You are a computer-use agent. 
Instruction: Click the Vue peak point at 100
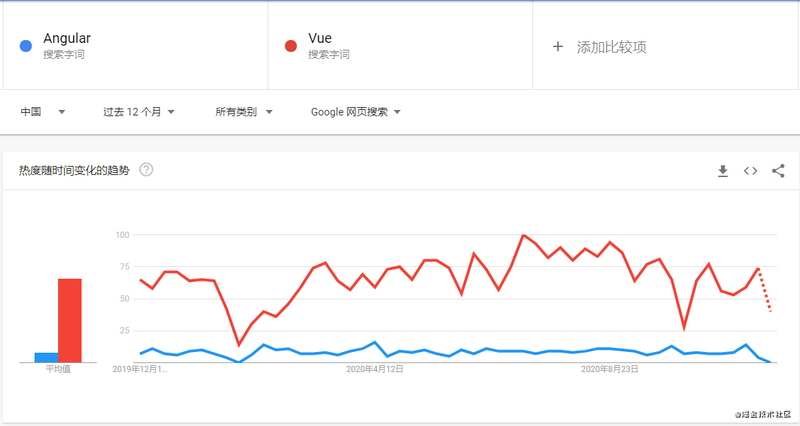[523, 235]
